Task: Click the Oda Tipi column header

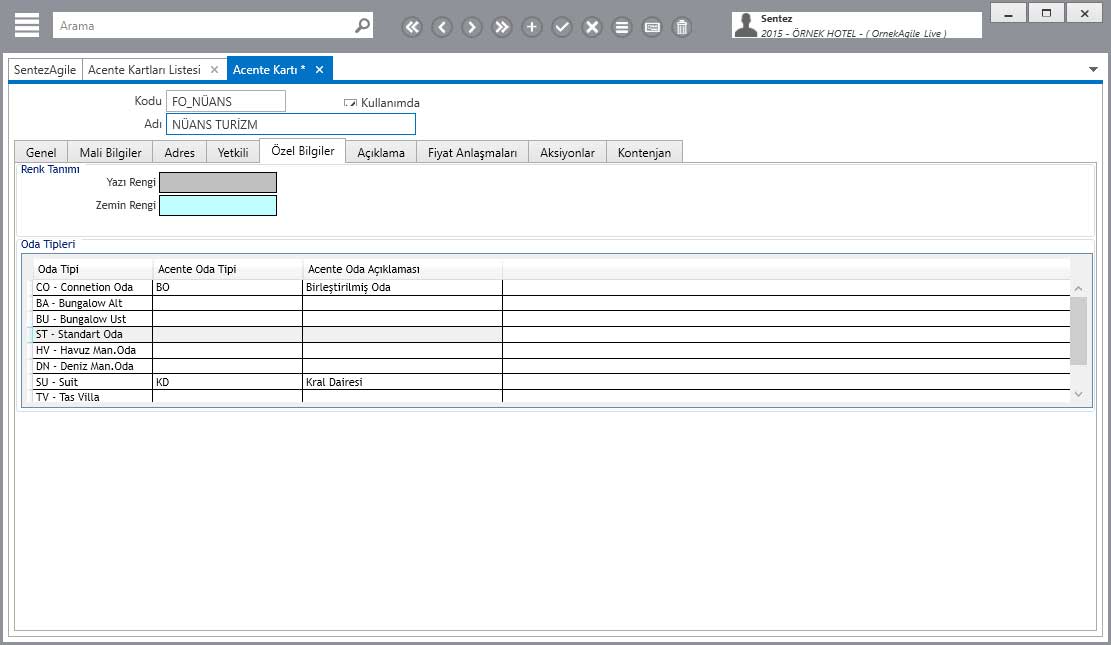Action: pyautogui.click(x=93, y=269)
